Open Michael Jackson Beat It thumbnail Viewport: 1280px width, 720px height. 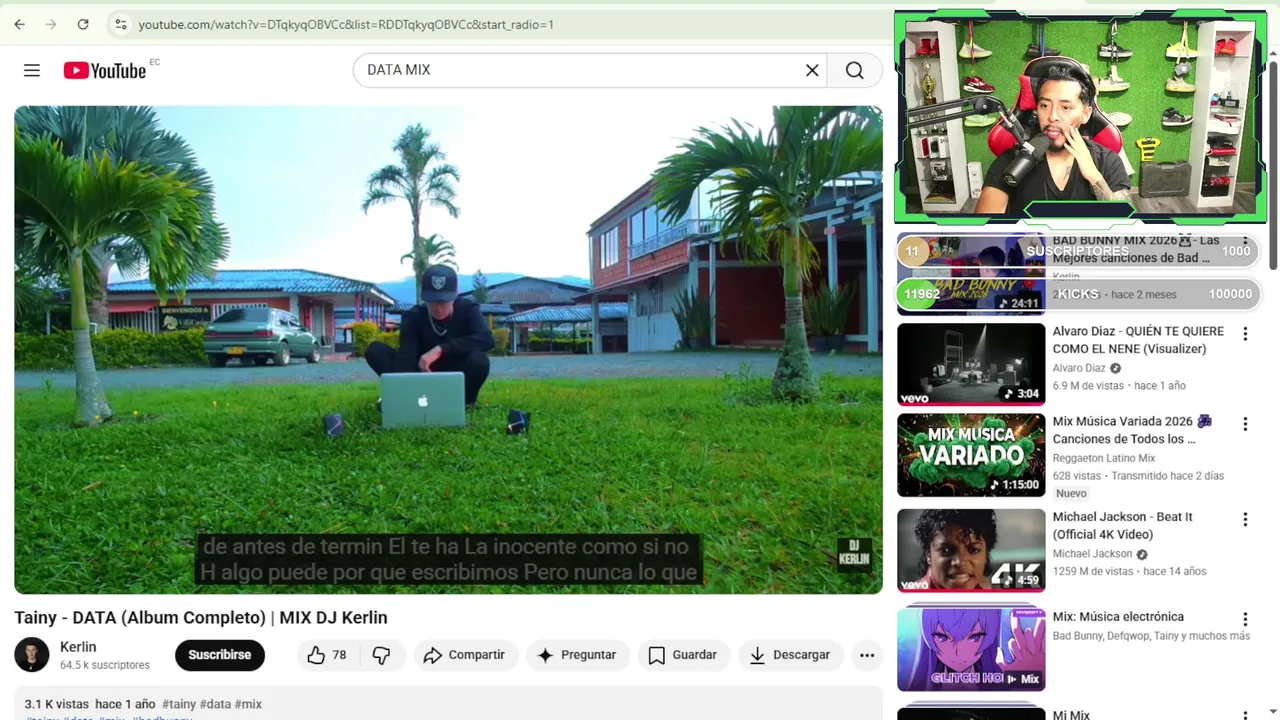coord(971,550)
